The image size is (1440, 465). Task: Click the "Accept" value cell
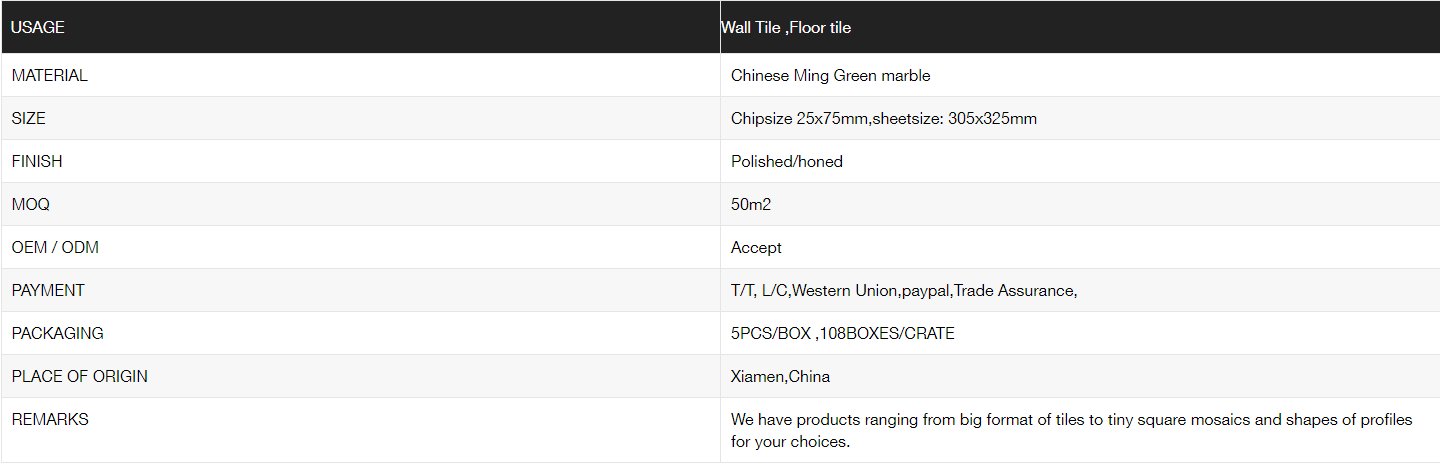click(756, 247)
